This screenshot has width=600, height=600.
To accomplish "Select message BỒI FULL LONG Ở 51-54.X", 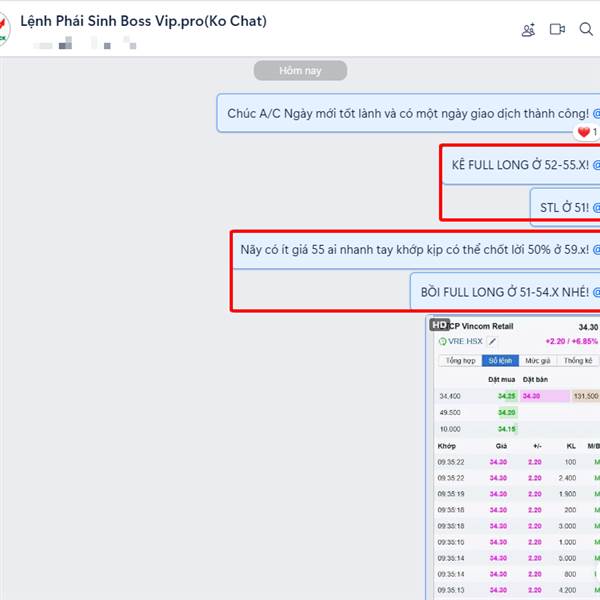I will [x=505, y=292].
